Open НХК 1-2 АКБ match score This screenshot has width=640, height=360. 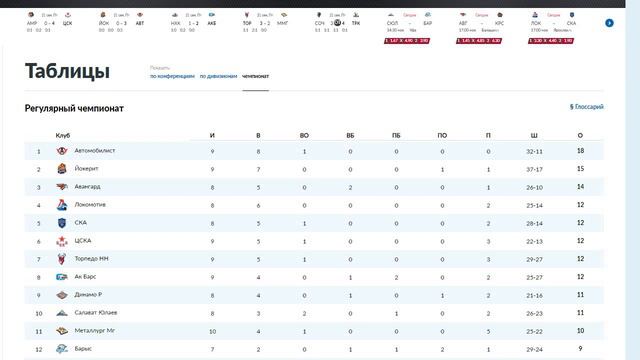click(193, 23)
